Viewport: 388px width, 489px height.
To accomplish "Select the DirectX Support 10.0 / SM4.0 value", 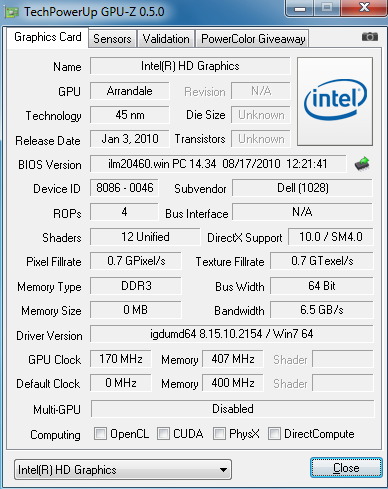I will click(331, 237).
